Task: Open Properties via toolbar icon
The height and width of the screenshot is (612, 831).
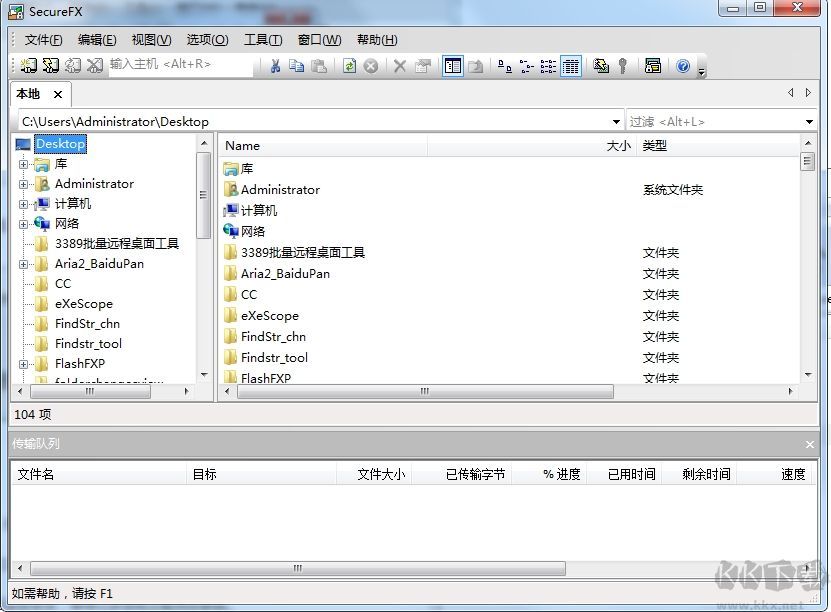Action: [x=422, y=66]
